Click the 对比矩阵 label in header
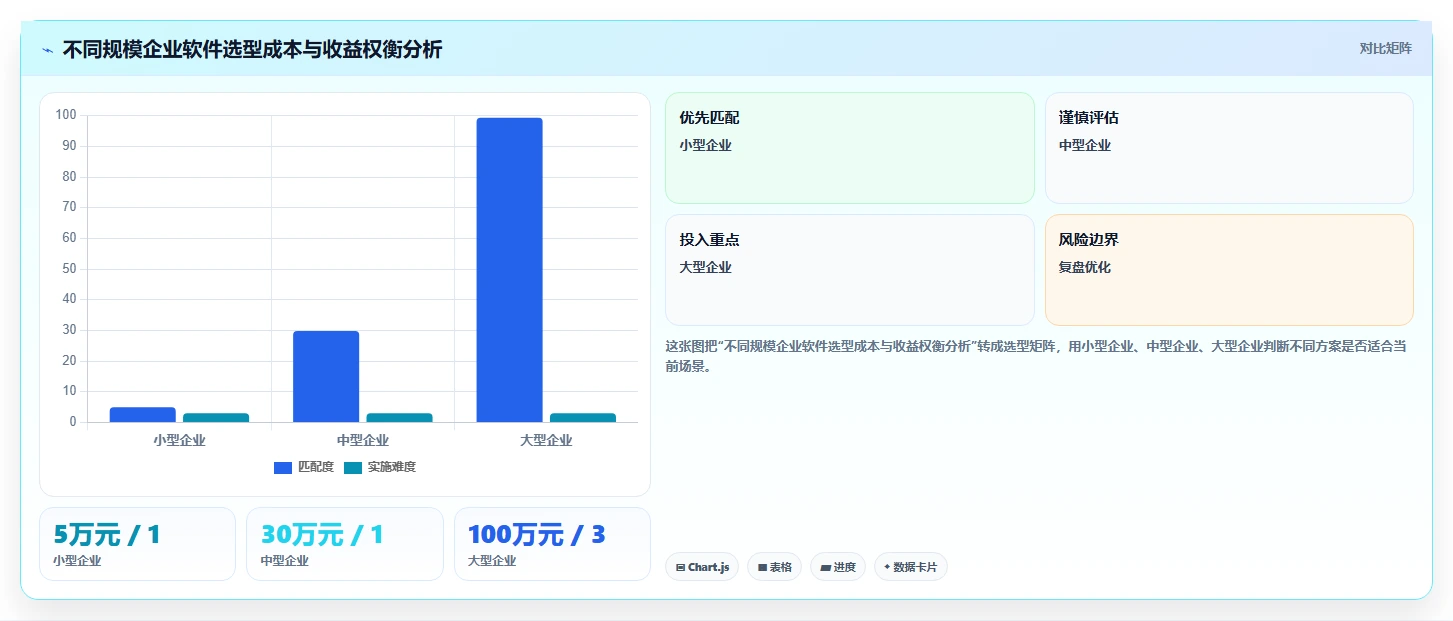 (x=1385, y=49)
